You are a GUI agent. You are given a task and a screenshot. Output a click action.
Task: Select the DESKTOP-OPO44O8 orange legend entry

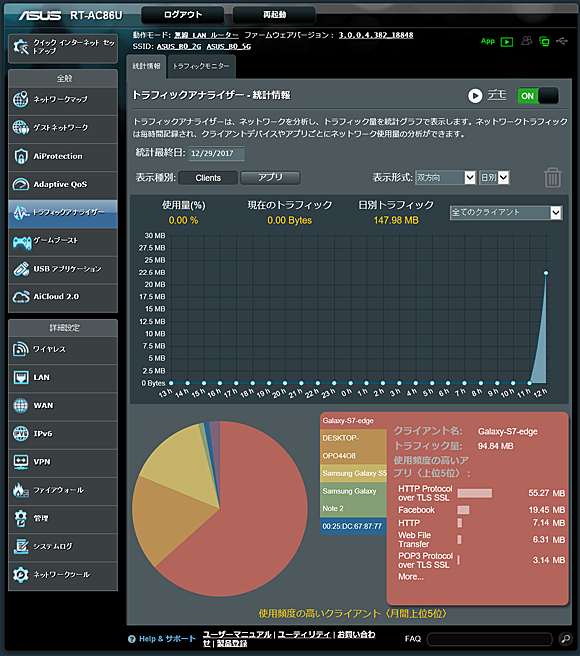click(353, 447)
